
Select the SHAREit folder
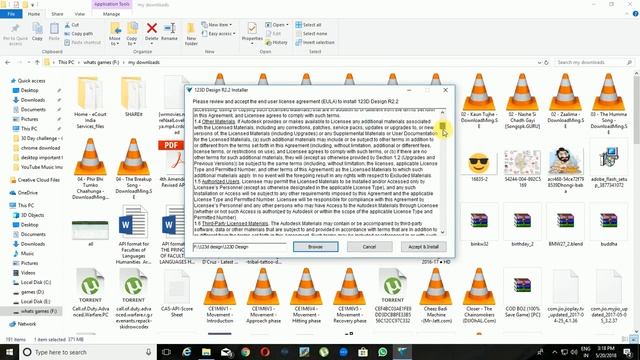click(x=133, y=97)
